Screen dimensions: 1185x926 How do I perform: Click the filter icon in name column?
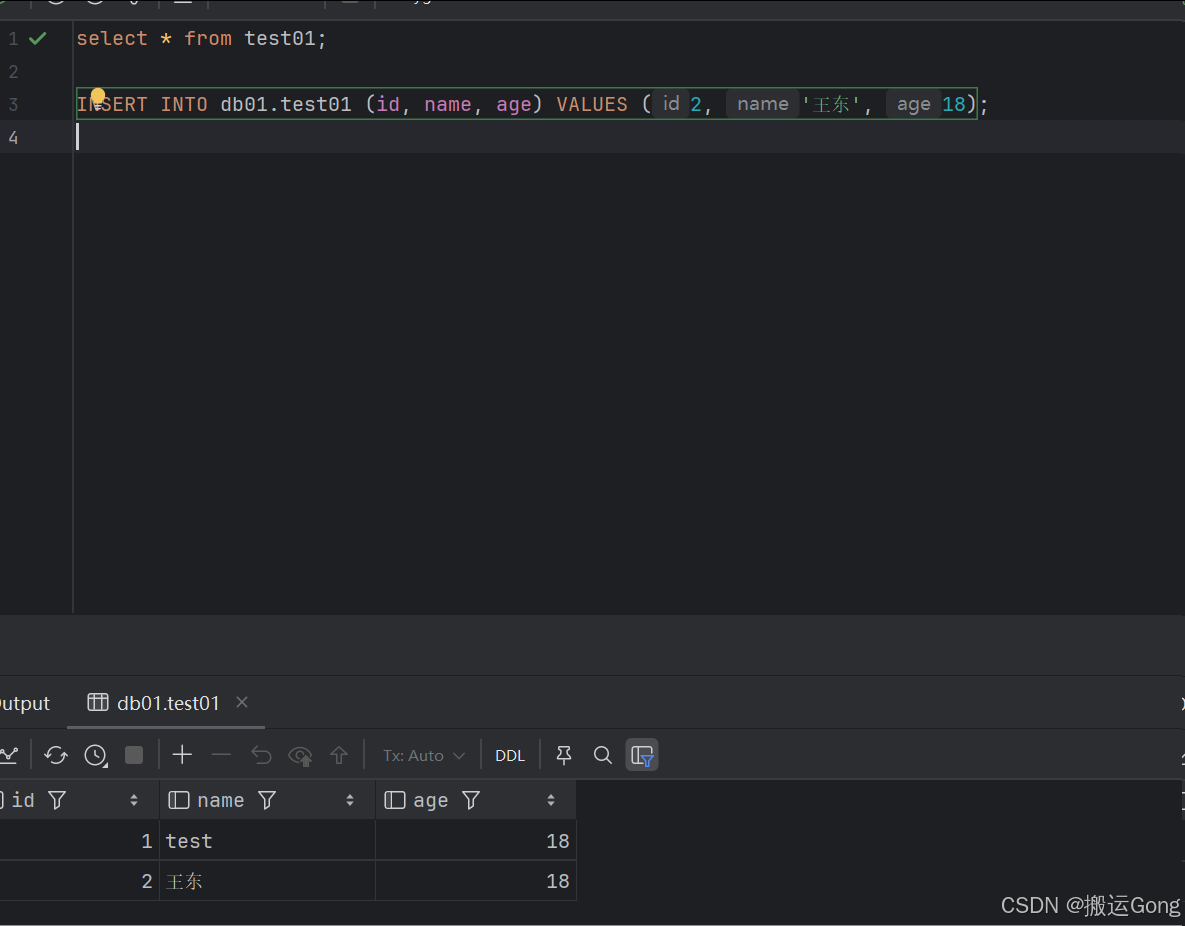pyautogui.click(x=267, y=801)
